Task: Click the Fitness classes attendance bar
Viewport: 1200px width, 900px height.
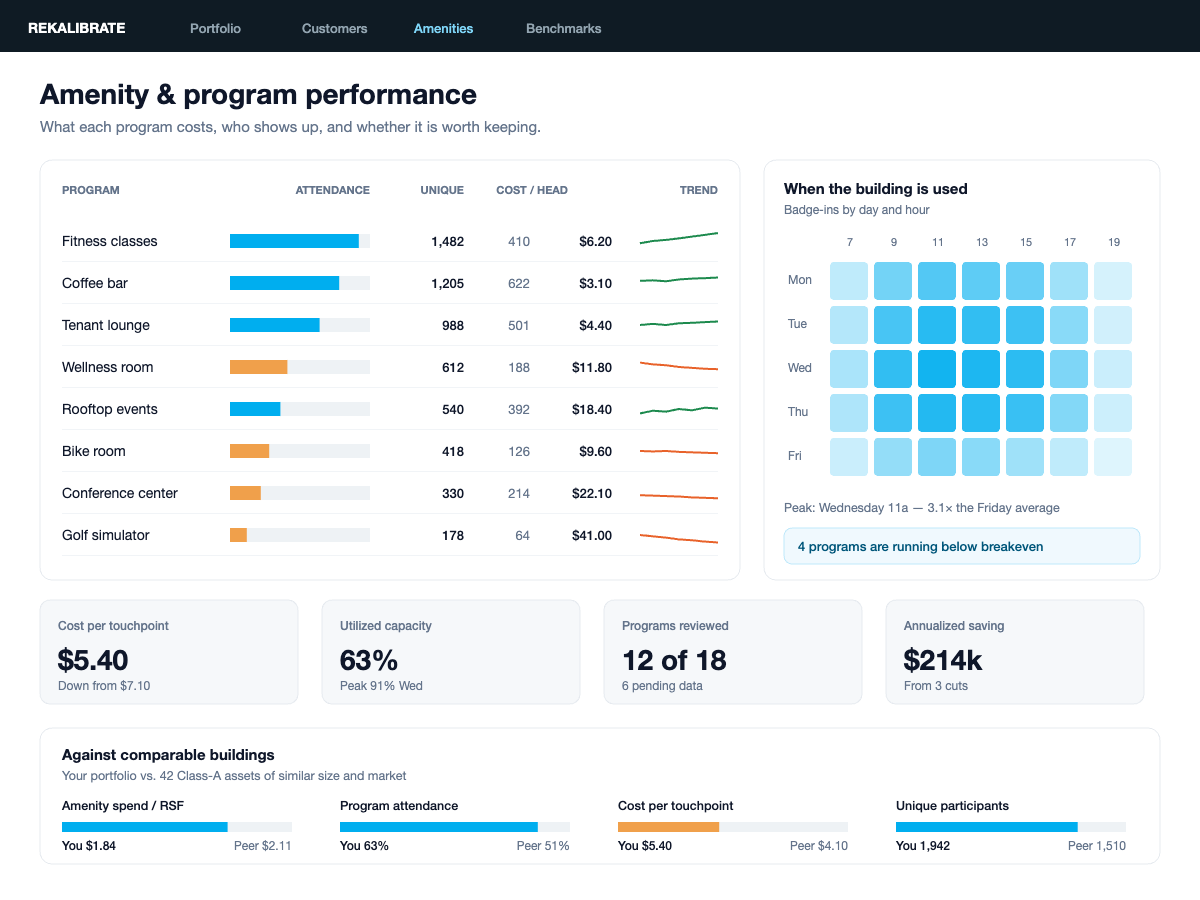Action: (300, 241)
